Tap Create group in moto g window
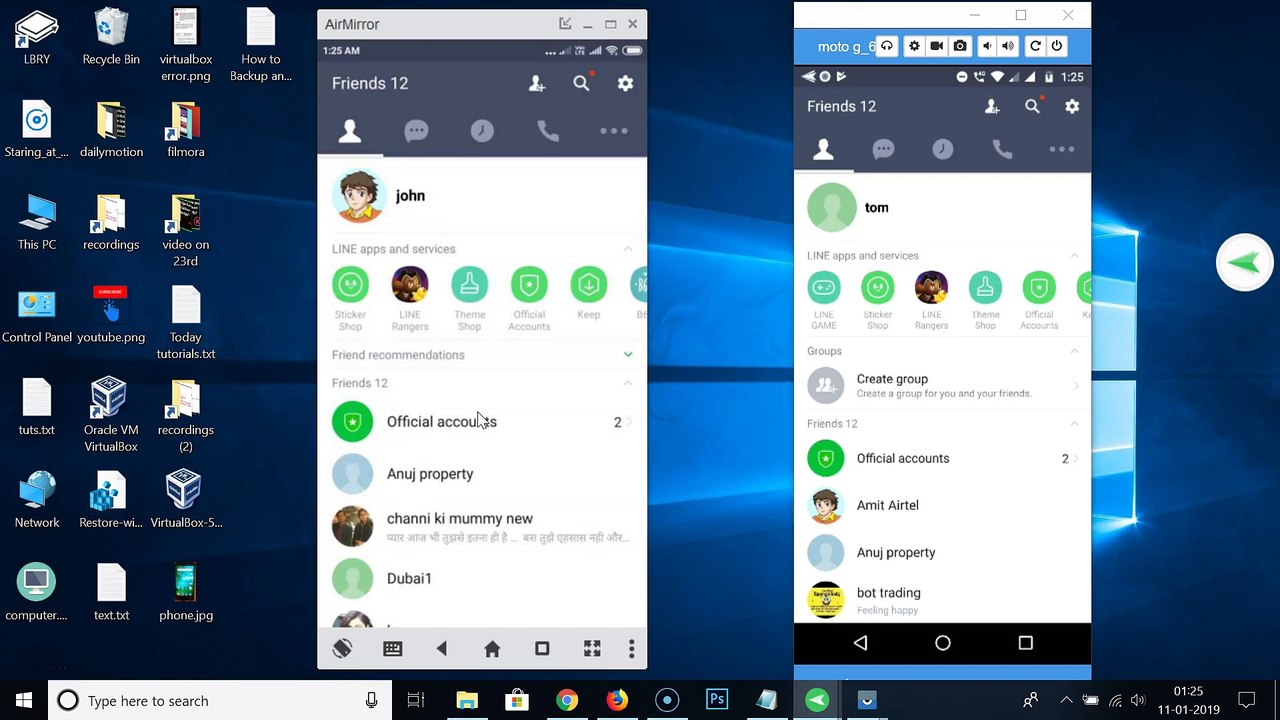The image size is (1280, 720). (942, 385)
